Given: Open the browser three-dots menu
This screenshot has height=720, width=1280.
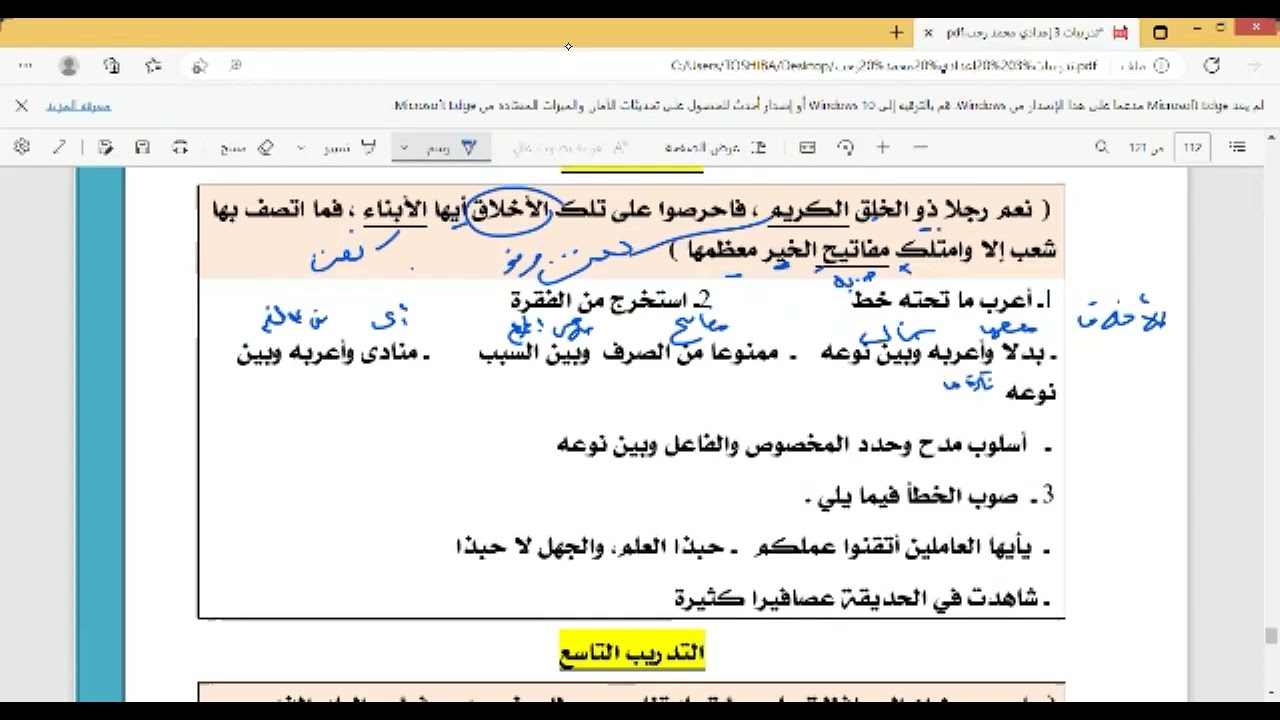Looking at the screenshot, I should (x=25, y=66).
